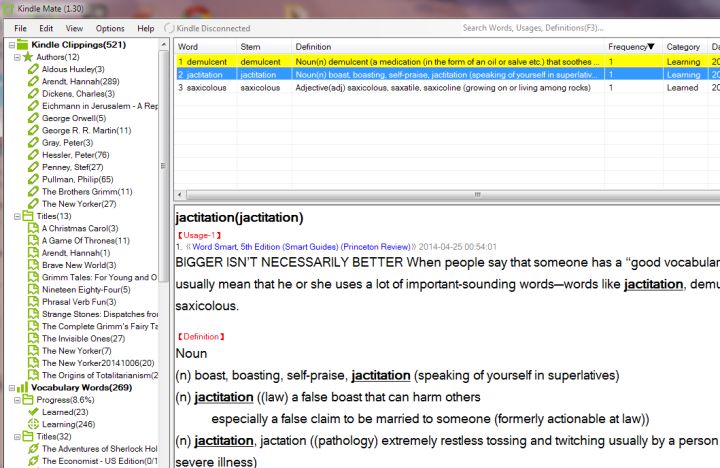Image resolution: width=720 pixels, height=468 pixels.
Task: Click the clippings Titles(13) folder icon
Action: pyautogui.click(x=28, y=216)
